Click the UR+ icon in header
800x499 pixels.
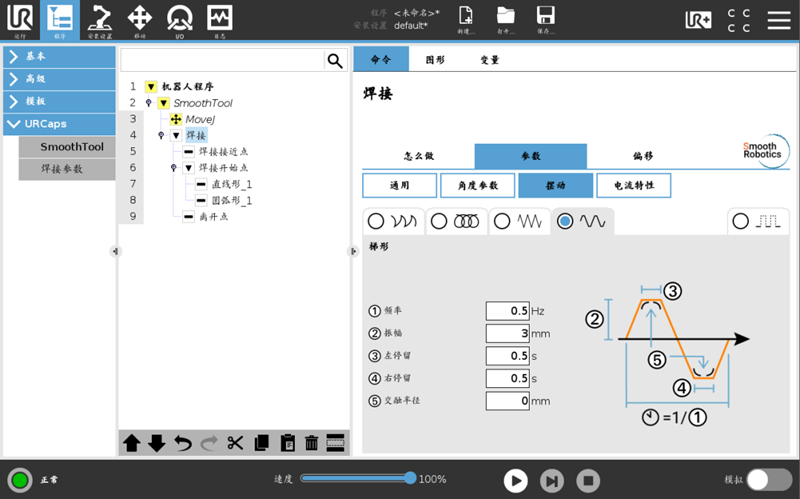[698, 20]
